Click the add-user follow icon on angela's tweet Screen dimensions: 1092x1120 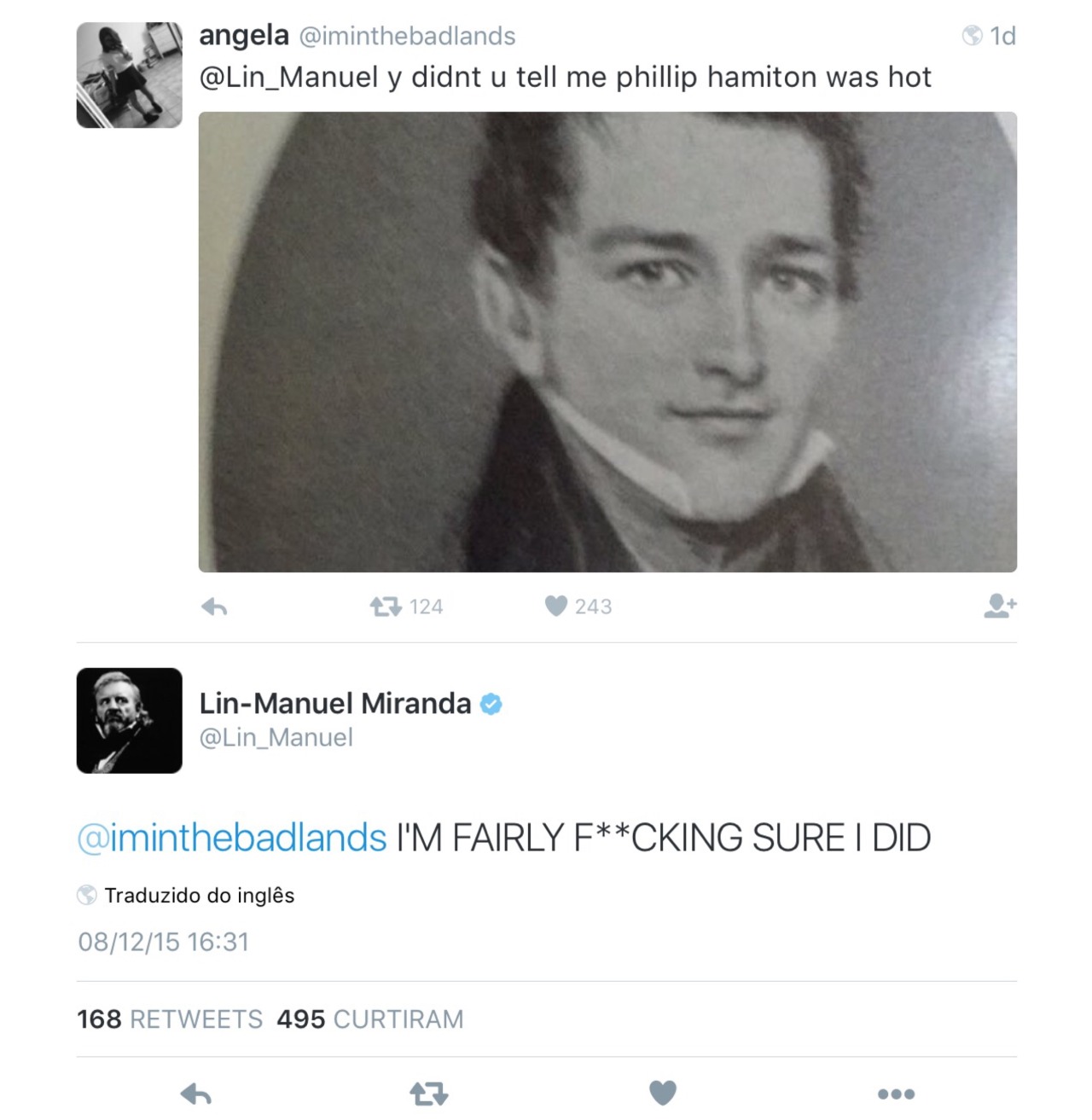[x=999, y=606]
